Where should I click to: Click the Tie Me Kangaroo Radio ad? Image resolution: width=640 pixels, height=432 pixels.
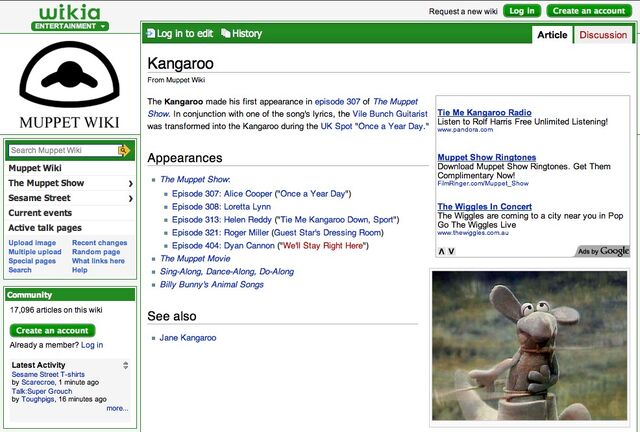tap(484, 112)
